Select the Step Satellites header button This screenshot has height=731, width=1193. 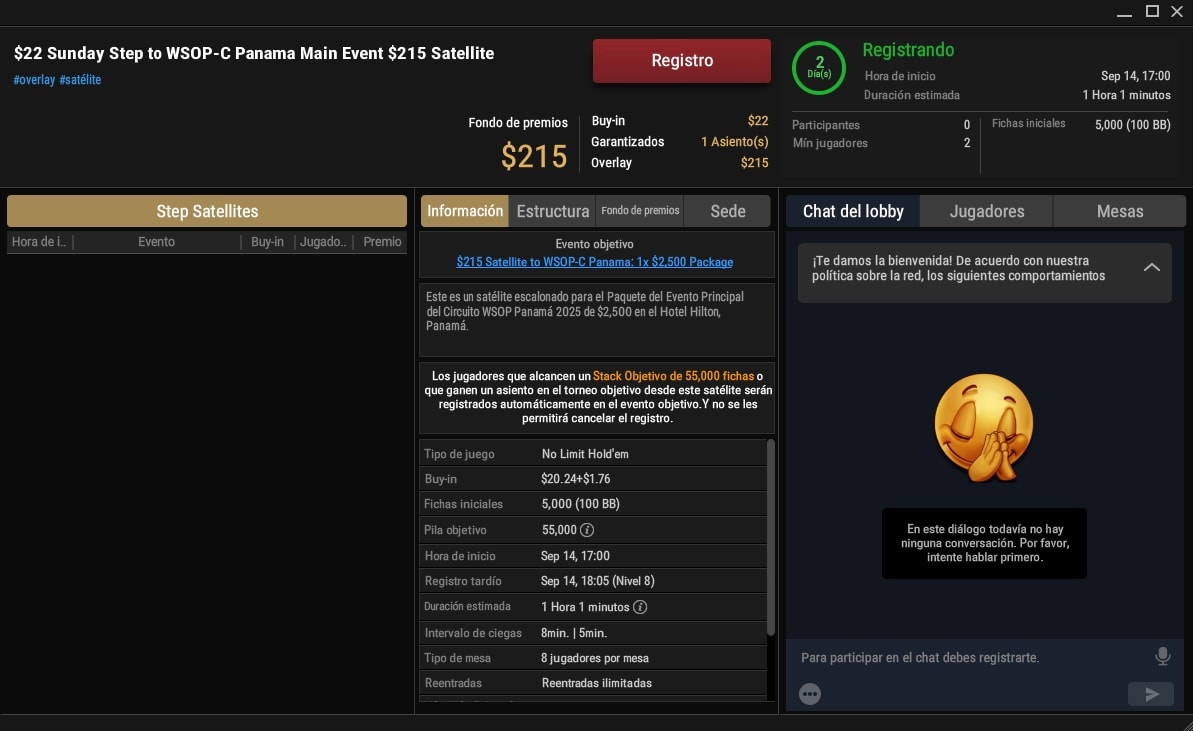point(207,211)
